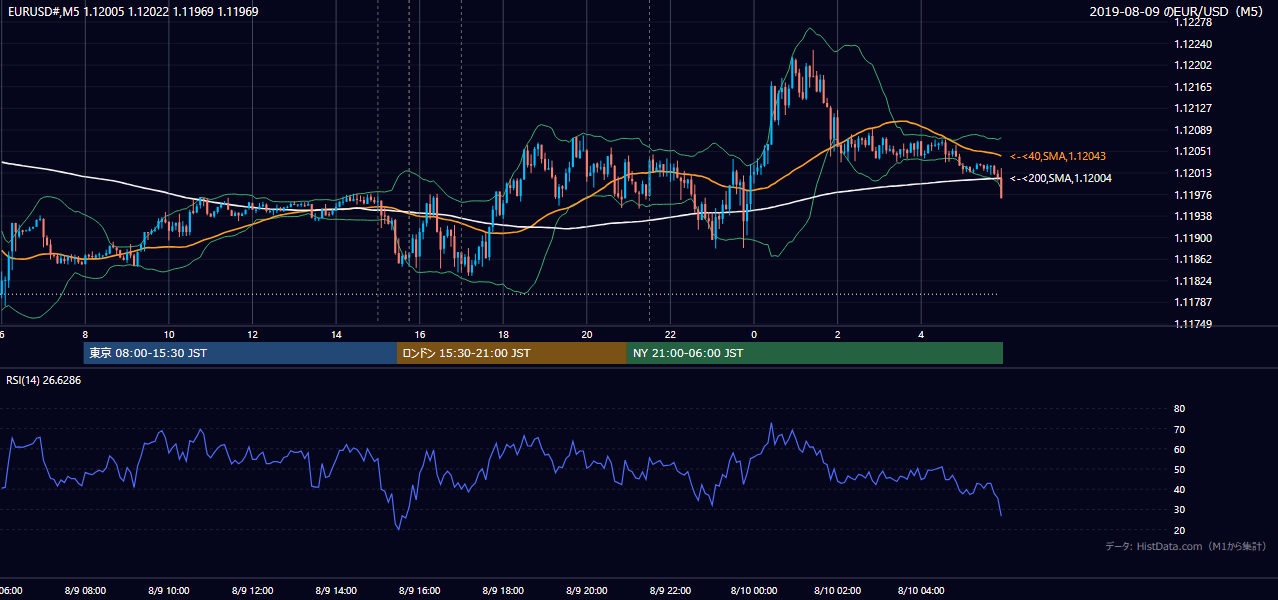Click the 8/9 14:00 date axis label
Viewport: 1278px width, 600px height.
[336, 591]
